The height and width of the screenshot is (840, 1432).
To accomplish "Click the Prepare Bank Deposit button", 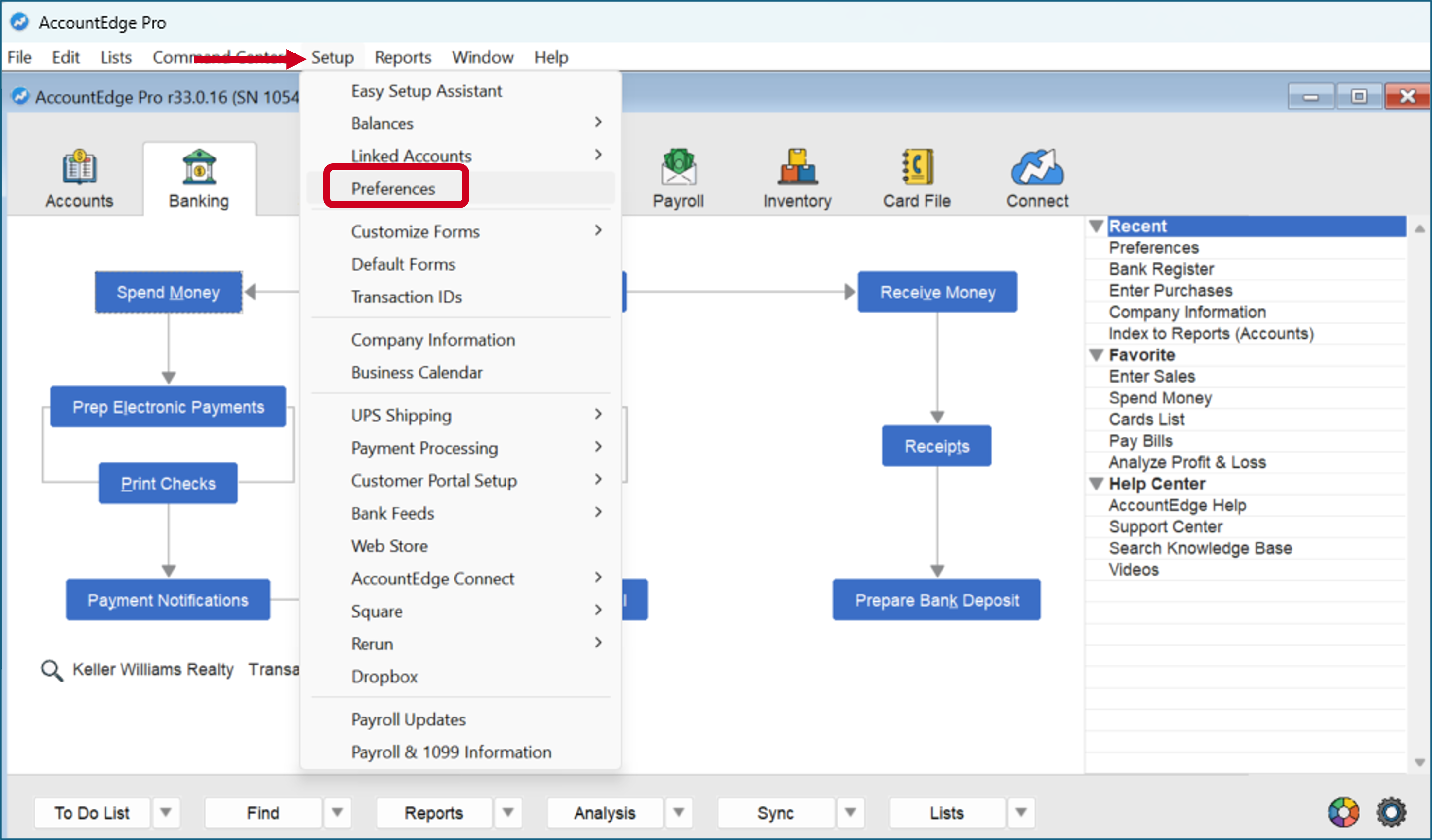I will (x=937, y=600).
